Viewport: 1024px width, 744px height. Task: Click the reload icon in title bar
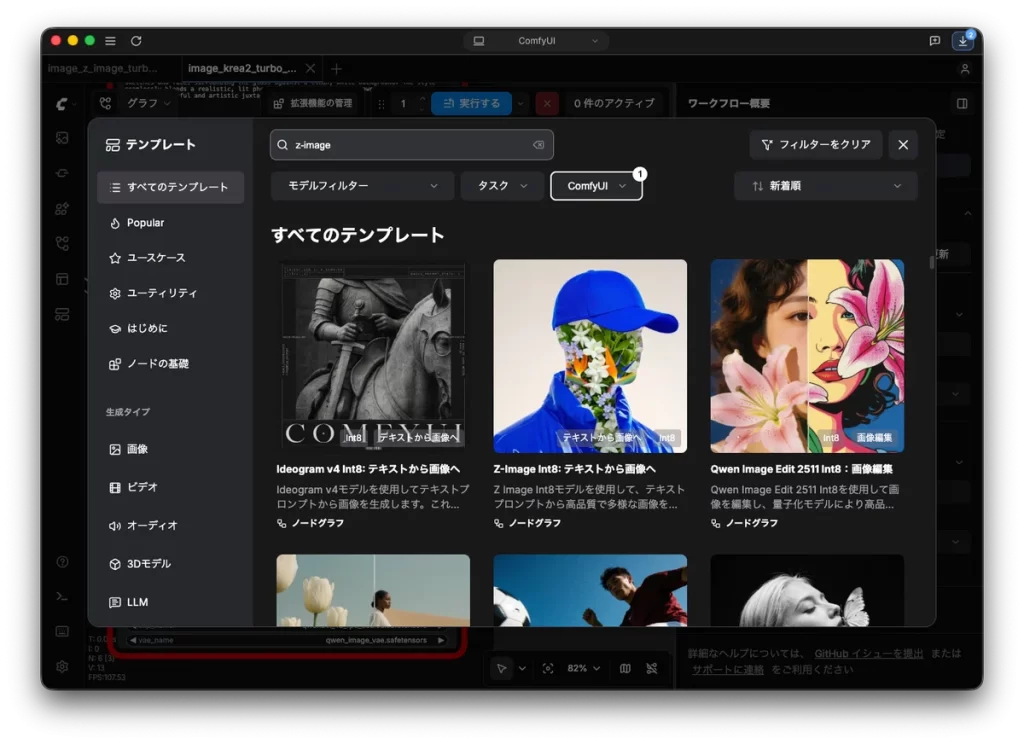(136, 40)
